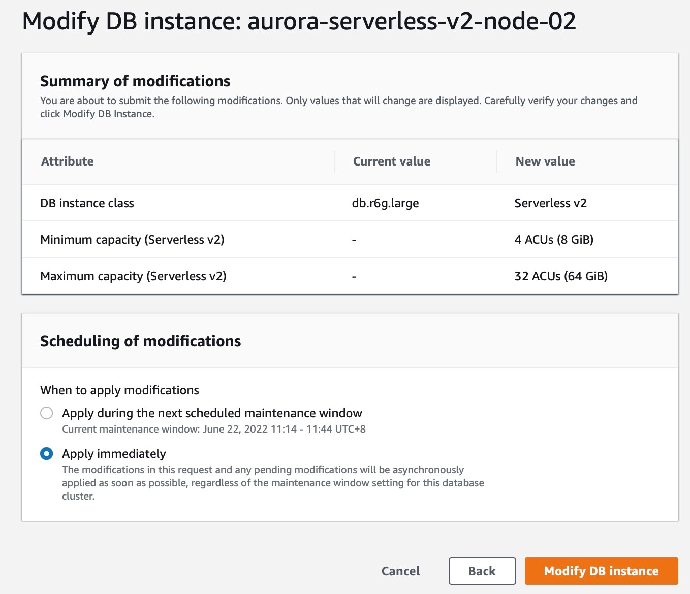690x594 pixels.
Task: Click the Serverless v2 new value cell
Action: pyautogui.click(x=550, y=203)
